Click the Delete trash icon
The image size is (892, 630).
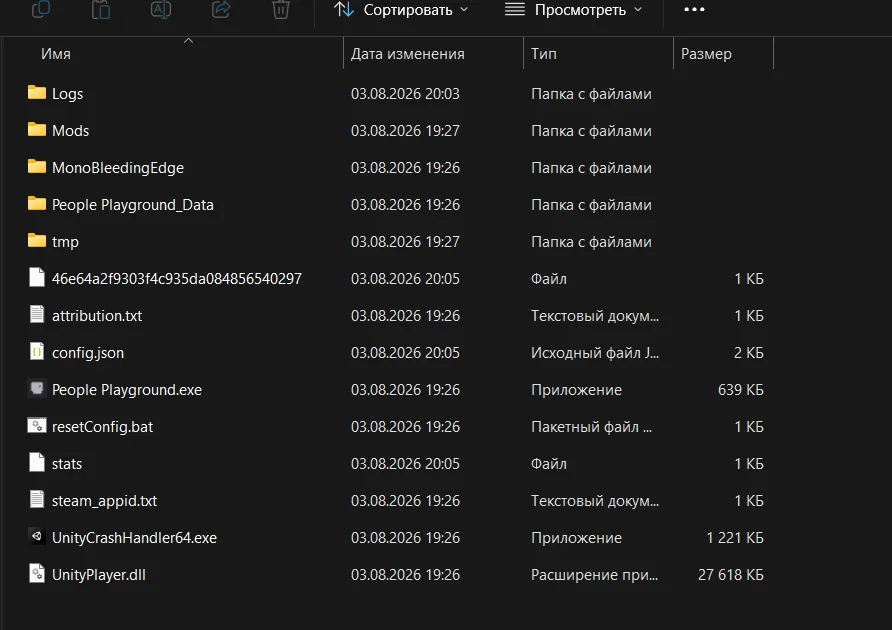tap(280, 9)
